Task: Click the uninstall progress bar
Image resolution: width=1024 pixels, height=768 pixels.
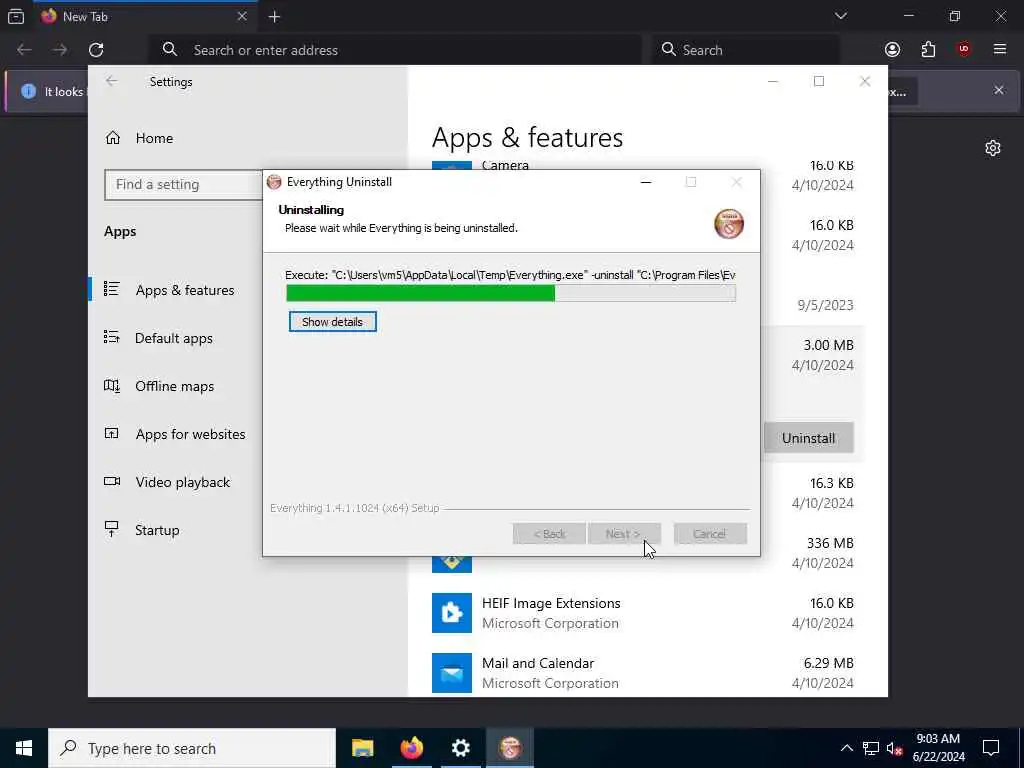Action: point(511,293)
